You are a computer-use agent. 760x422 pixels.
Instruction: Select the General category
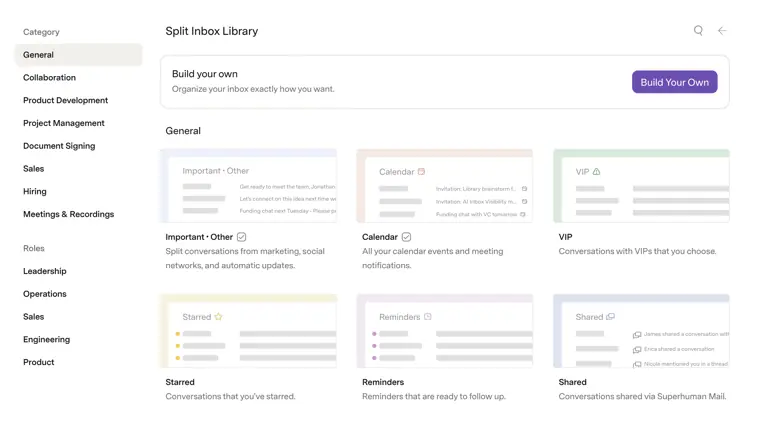tap(79, 55)
